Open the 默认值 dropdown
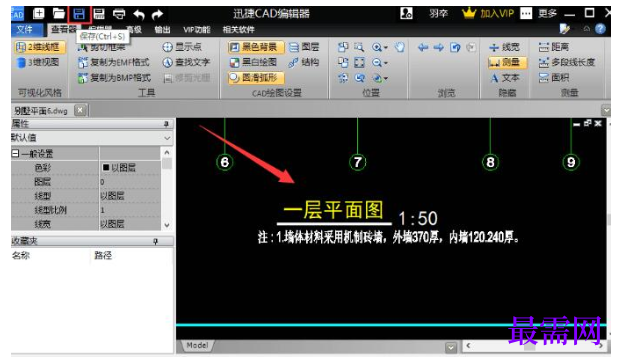The image size is (620, 362). click(x=167, y=138)
